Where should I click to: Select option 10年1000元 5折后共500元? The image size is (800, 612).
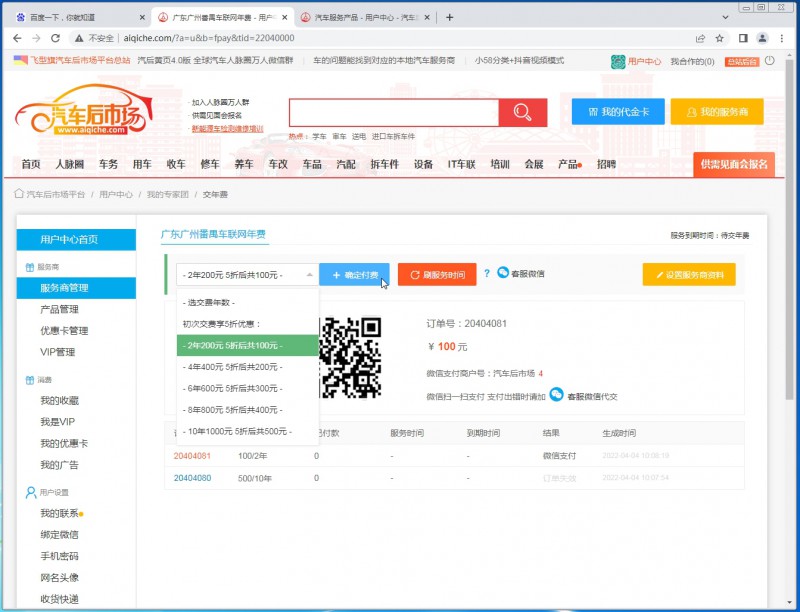point(247,431)
